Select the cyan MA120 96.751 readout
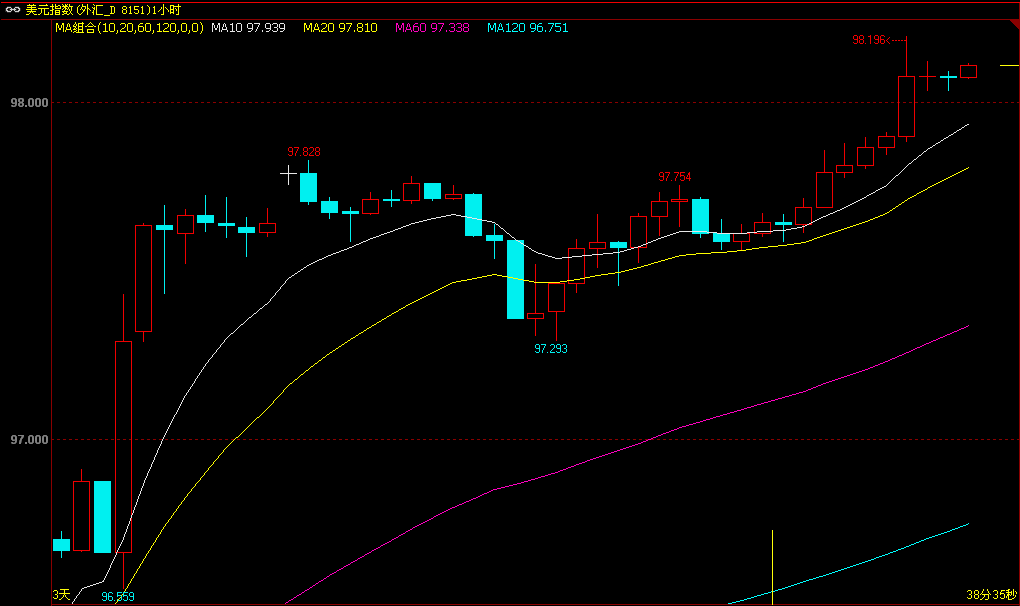Viewport: 1020px width, 606px height. (x=528, y=27)
